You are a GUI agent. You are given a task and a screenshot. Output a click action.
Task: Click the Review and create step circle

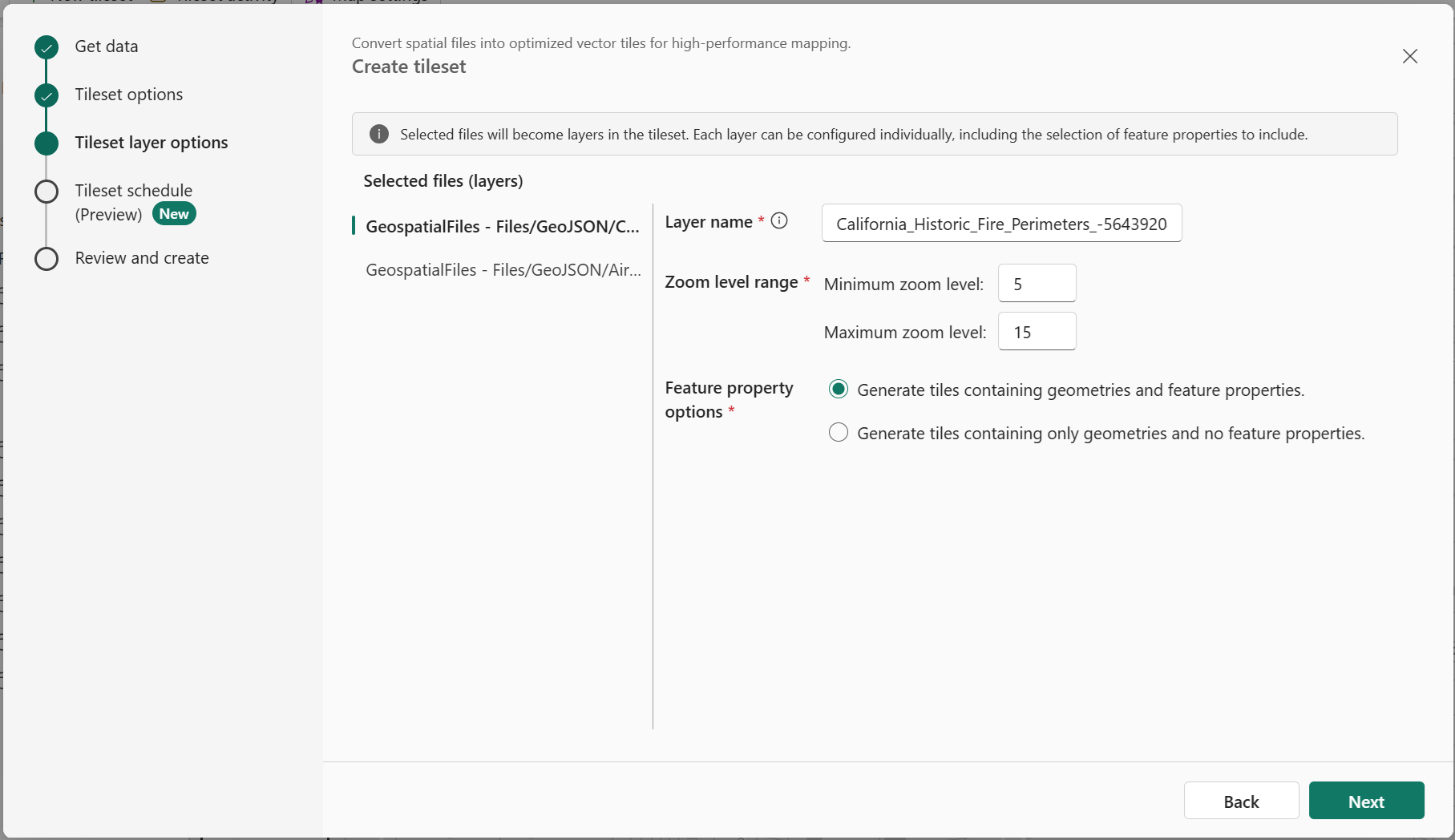click(46, 259)
